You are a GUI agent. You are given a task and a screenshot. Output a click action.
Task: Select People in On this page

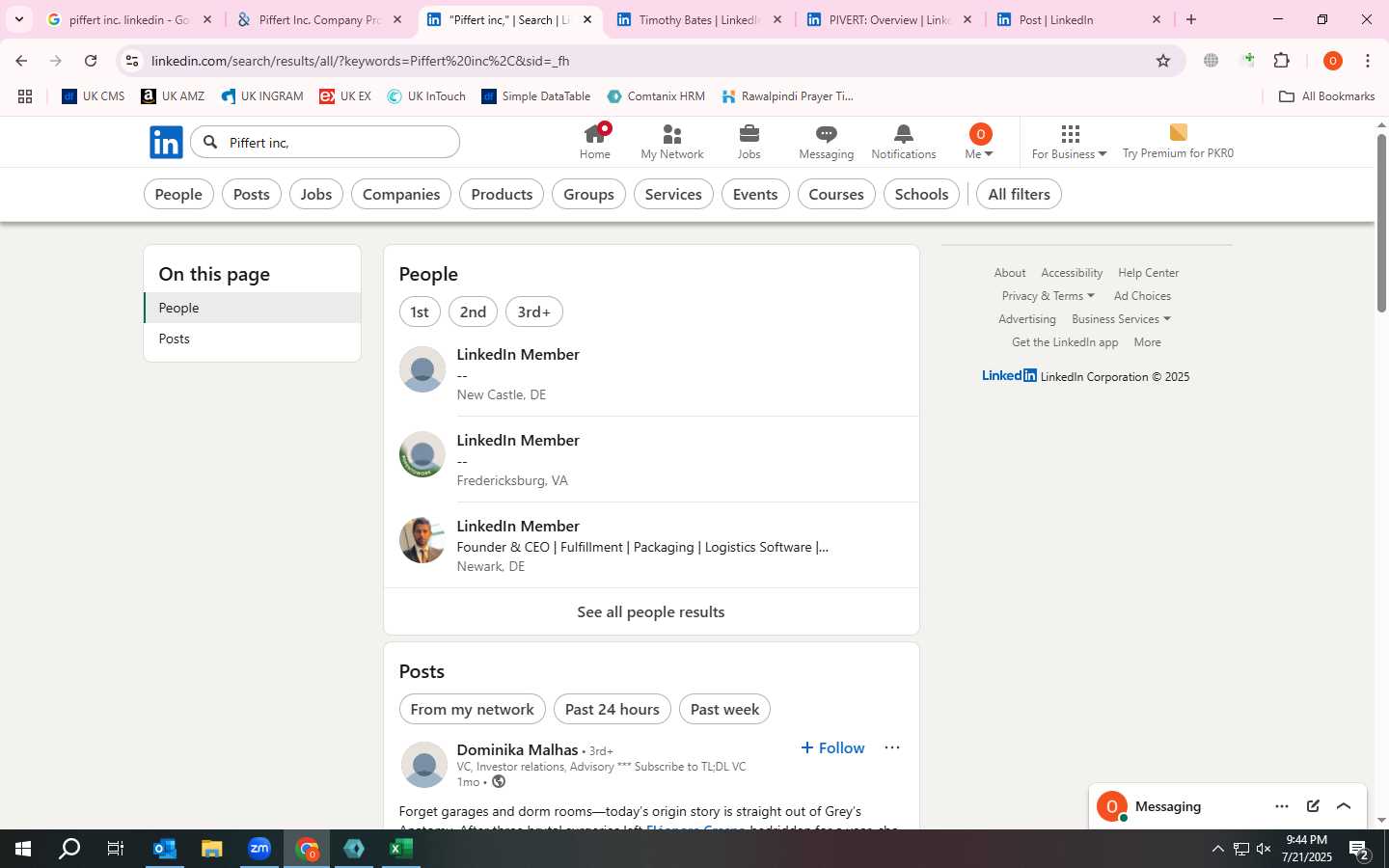point(253,308)
